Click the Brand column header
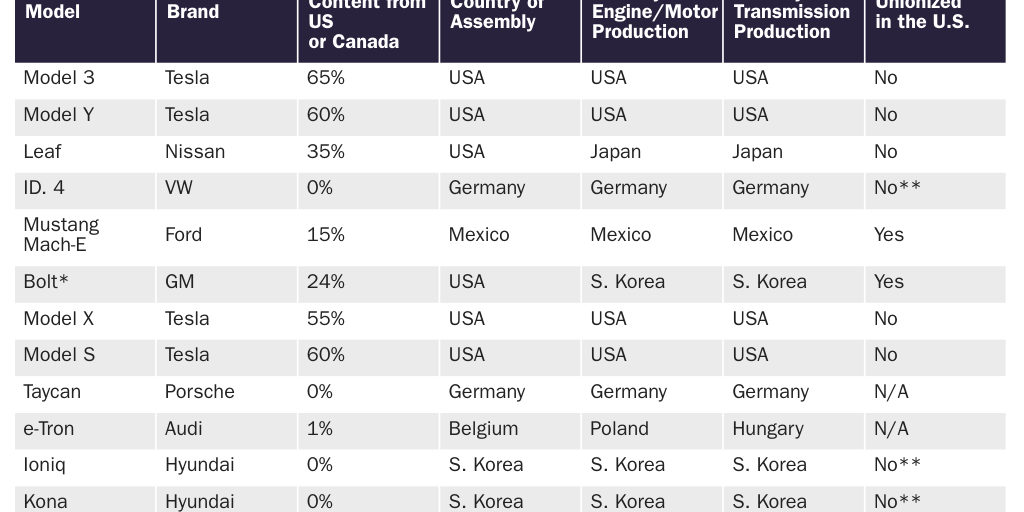The width and height of the screenshot is (1024, 512). tap(193, 13)
